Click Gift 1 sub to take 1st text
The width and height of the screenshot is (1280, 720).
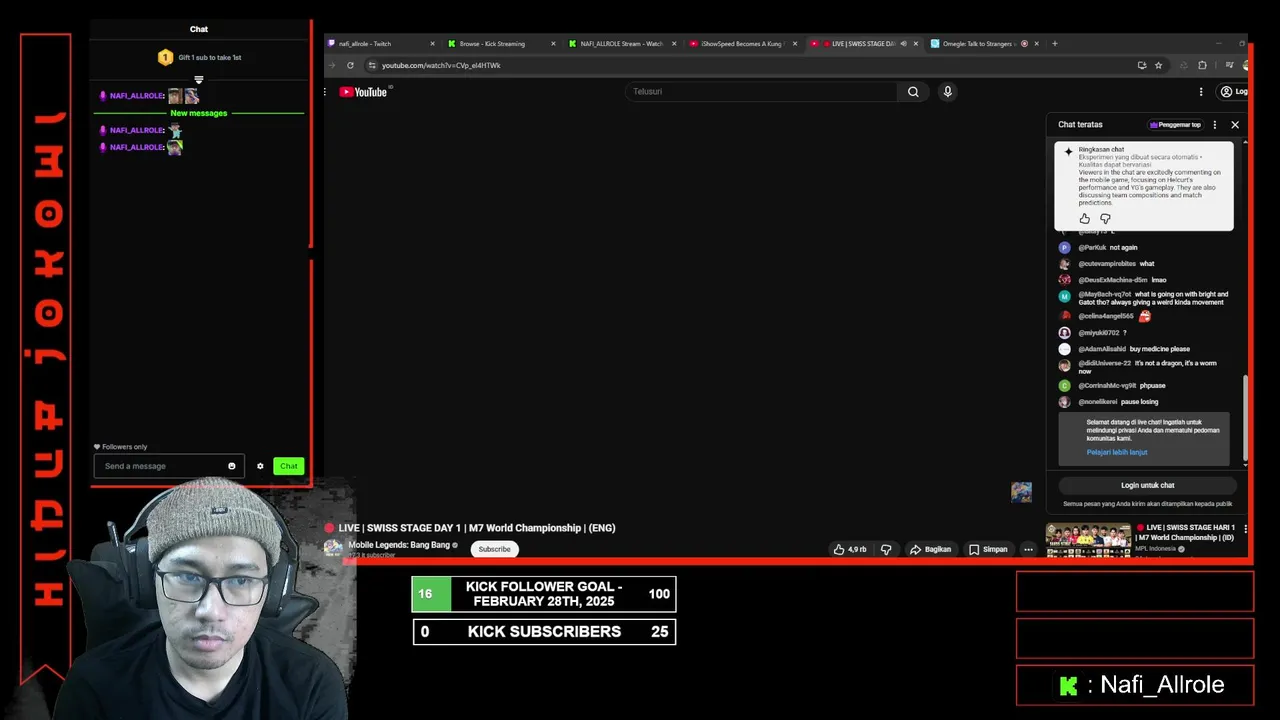pyautogui.click(x=210, y=58)
